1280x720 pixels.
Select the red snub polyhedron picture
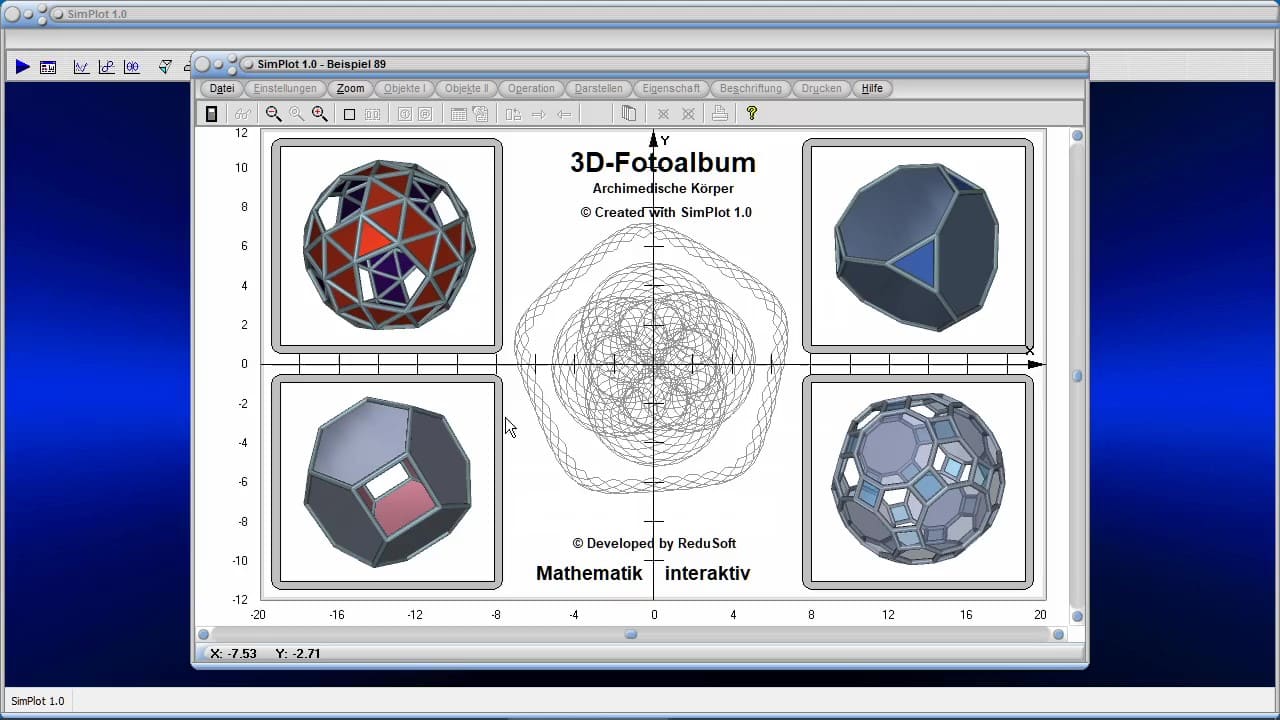click(x=387, y=246)
